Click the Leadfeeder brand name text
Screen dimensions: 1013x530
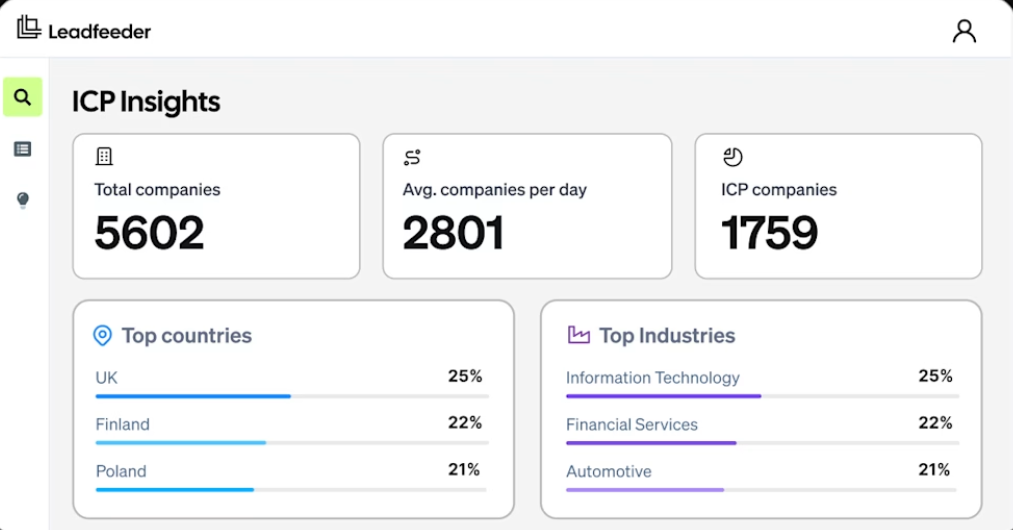click(x=99, y=32)
